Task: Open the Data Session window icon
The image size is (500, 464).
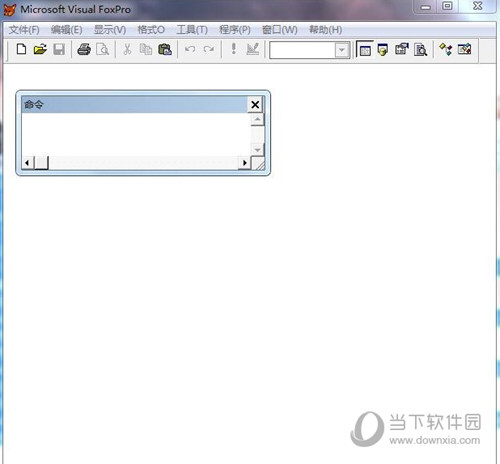Action: (383, 50)
